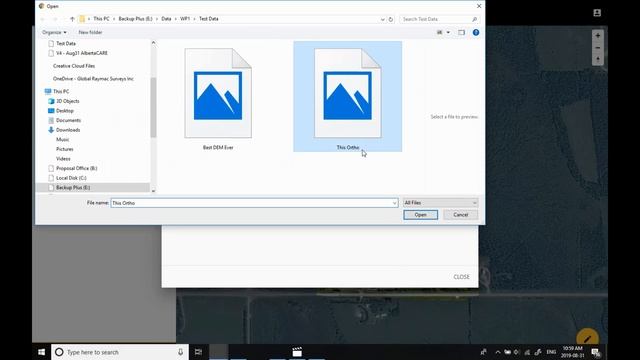The height and width of the screenshot is (360, 640).
Task: Select Videos in navigation tree
Action: (x=63, y=159)
